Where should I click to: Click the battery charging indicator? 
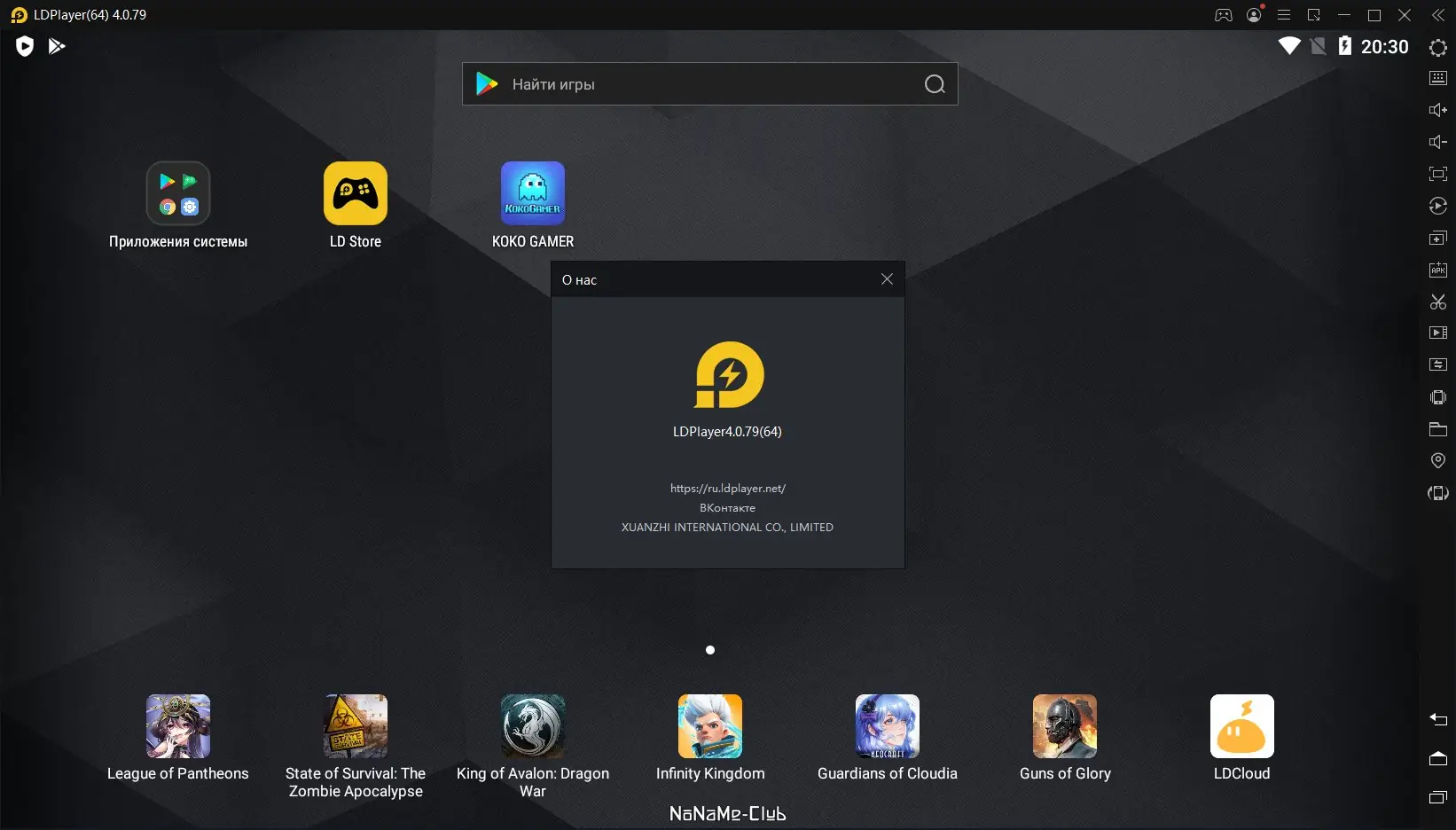point(1345,46)
